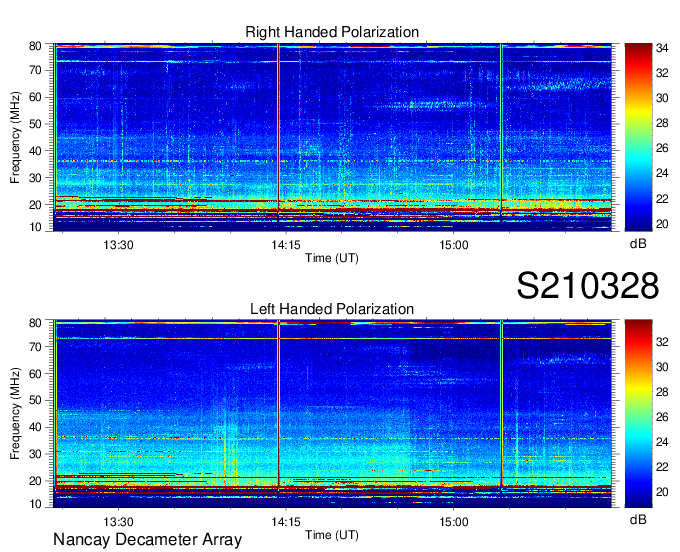
Task: Click the 'Nancay Decameter Array' caption
Action: coord(147,540)
